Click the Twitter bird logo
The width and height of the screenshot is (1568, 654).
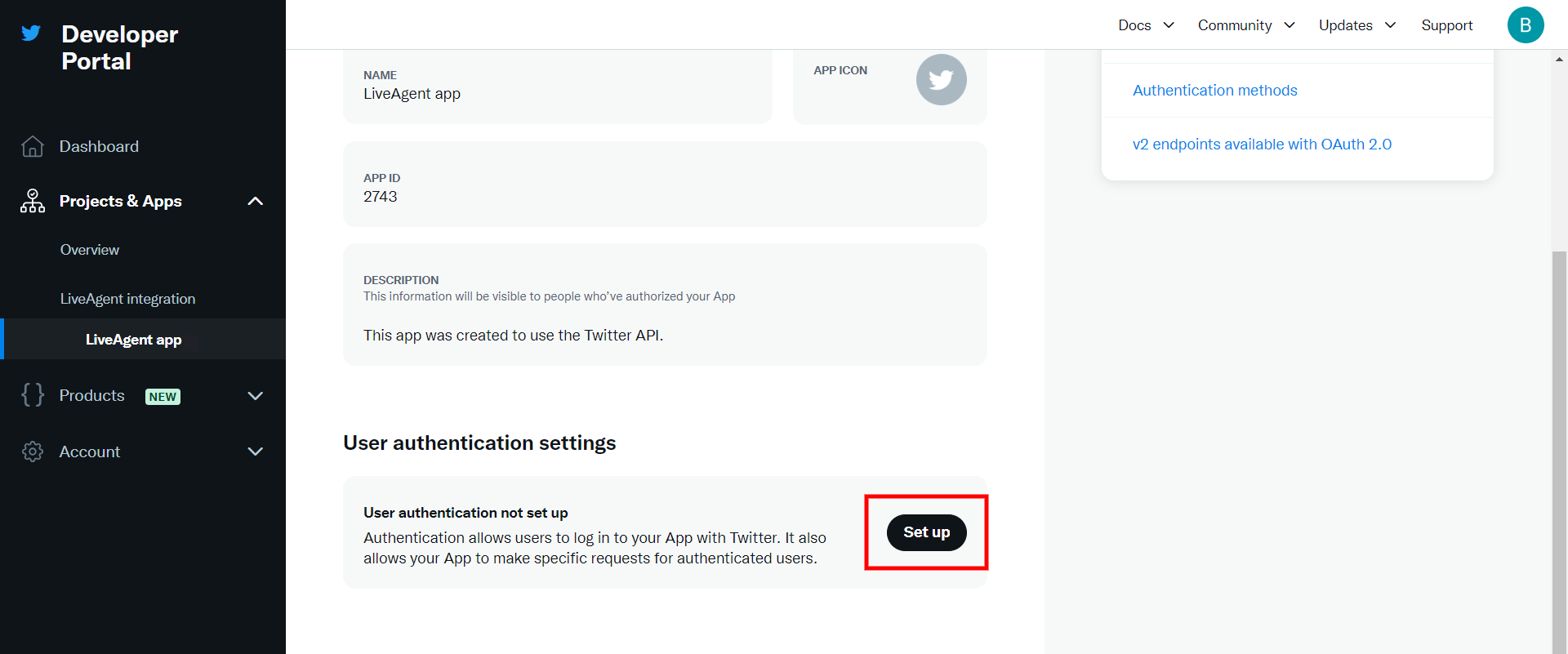pos(31,33)
